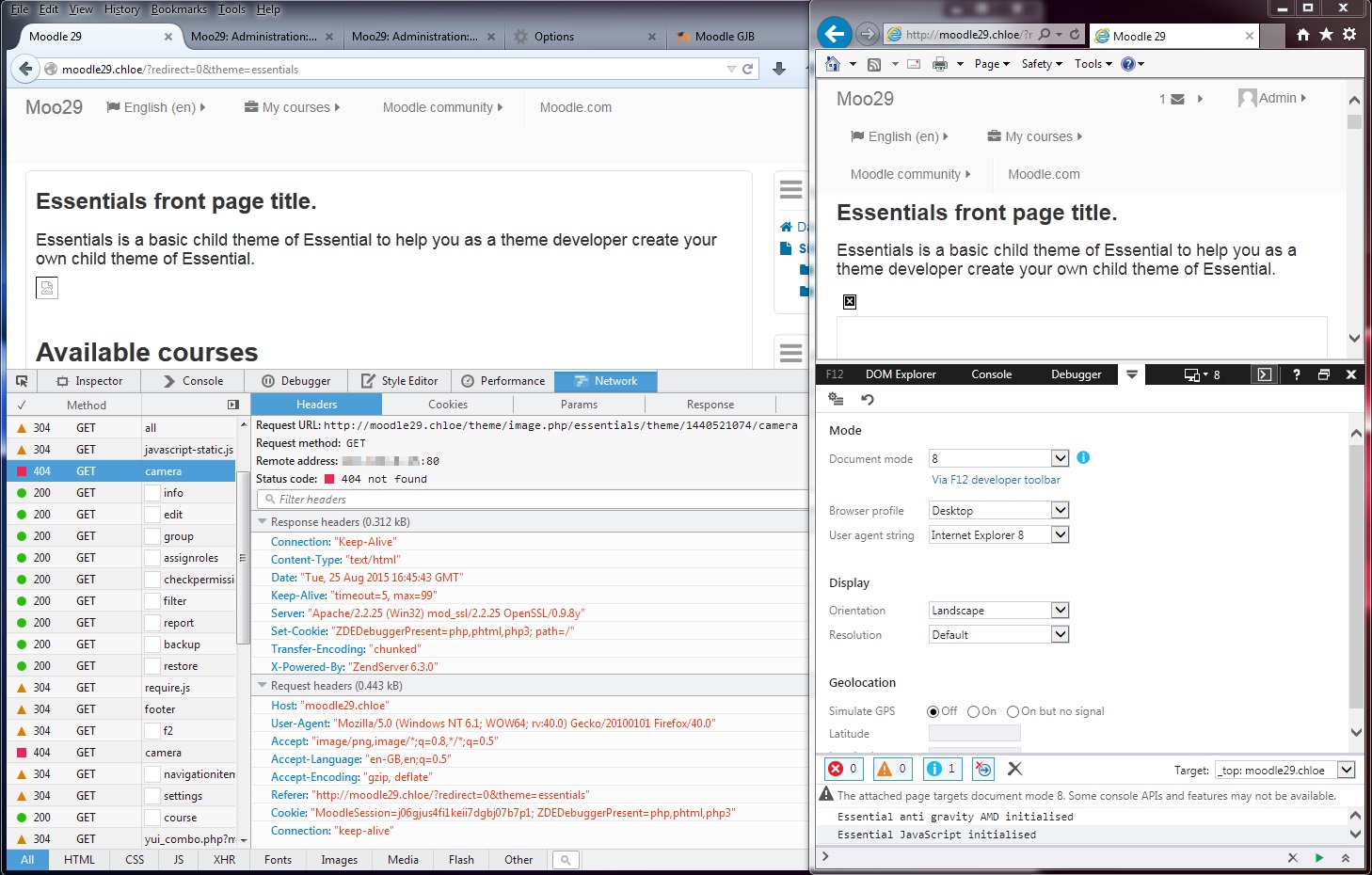Open console Target dropdown
Screen dimensions: 1372x875
coord(1347,770)
